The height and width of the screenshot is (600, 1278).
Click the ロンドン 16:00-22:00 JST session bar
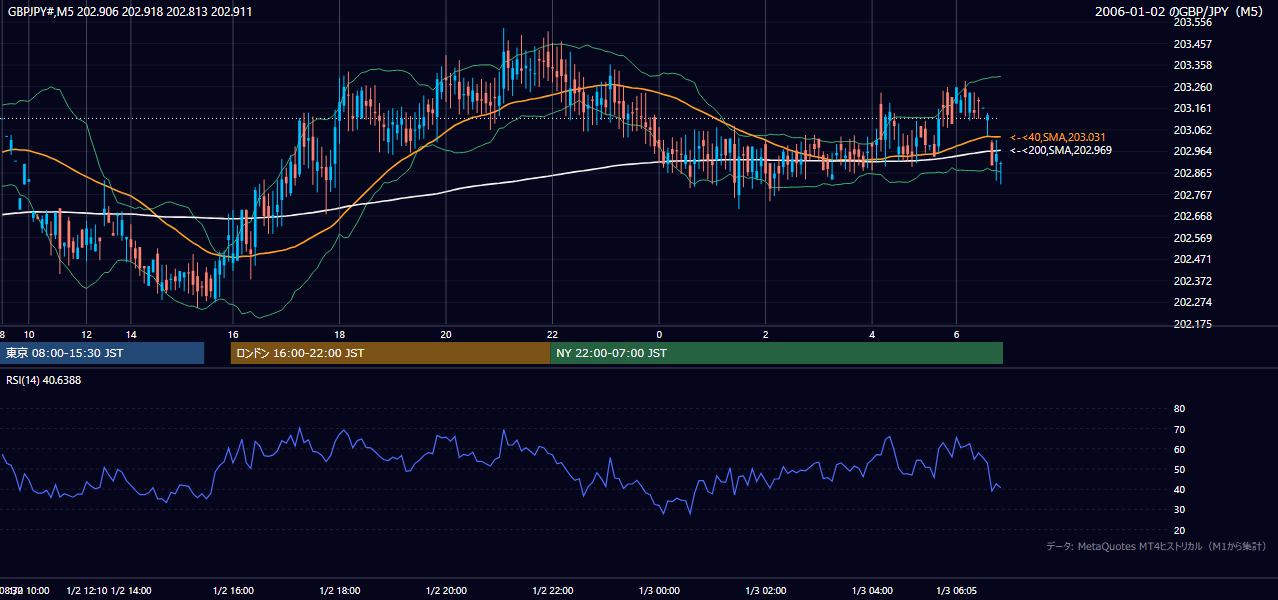coord(390,353)
